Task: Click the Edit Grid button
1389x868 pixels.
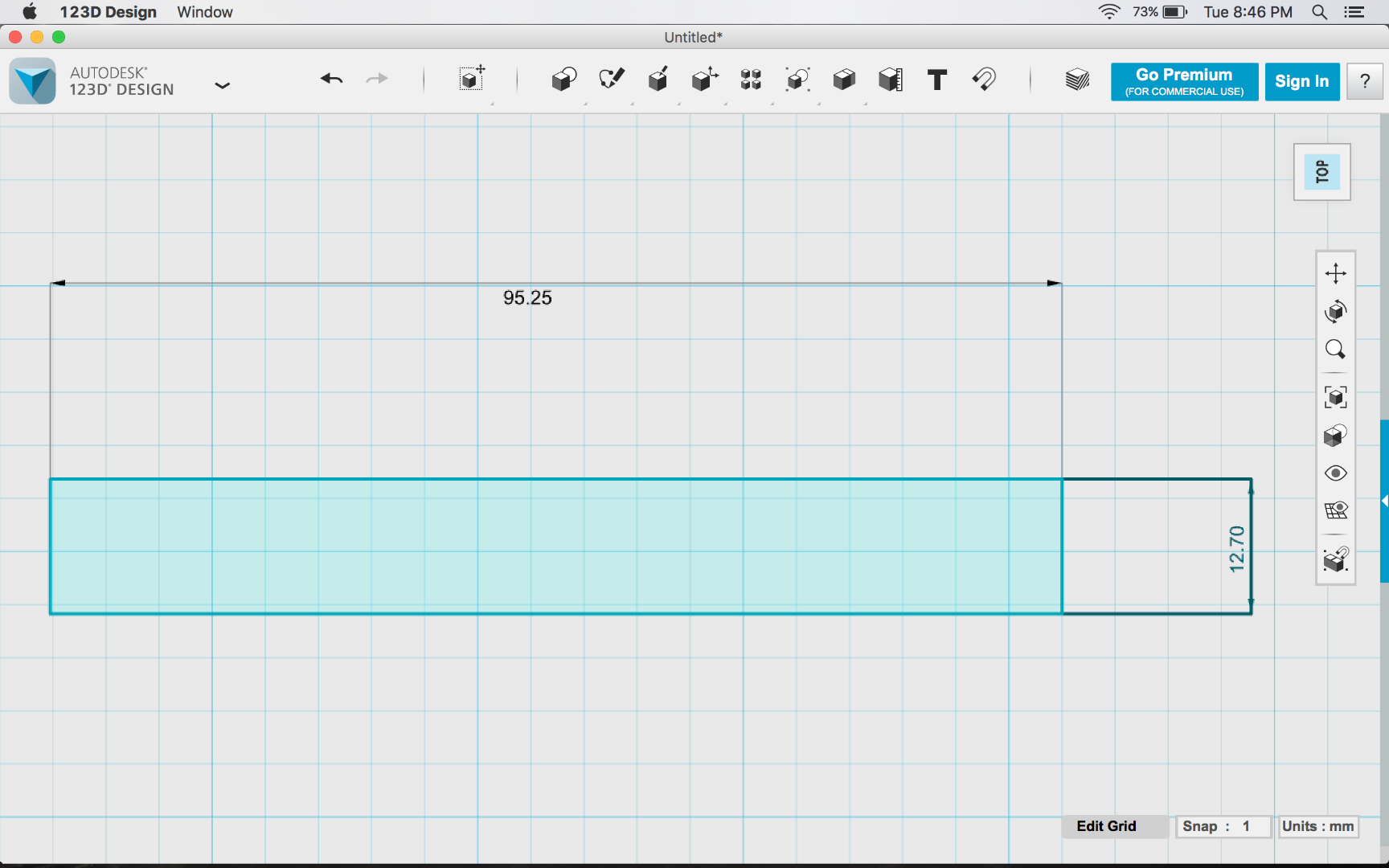Action: 1114,826
